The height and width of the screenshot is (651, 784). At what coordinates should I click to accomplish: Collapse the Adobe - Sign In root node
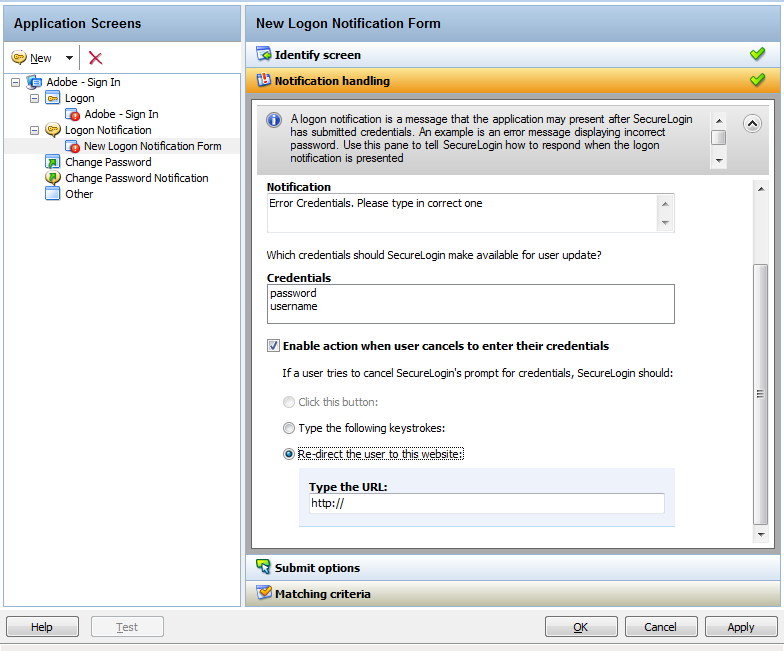click(x=16, y=82)
